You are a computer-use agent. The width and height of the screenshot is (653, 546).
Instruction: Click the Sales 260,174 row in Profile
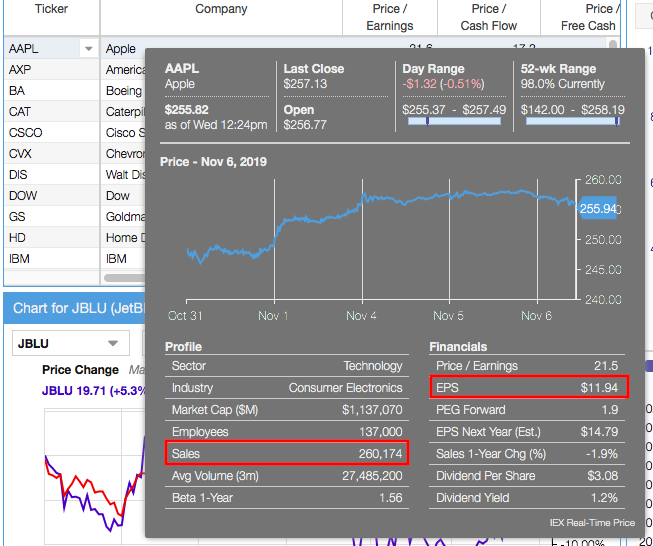point(287,453)
